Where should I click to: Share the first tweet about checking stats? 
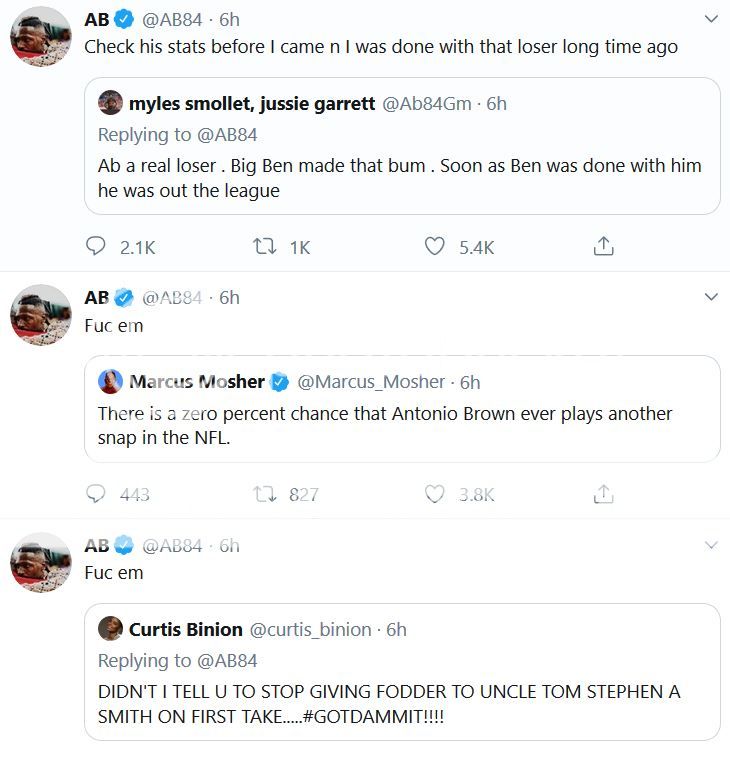(x=603, y=246)
